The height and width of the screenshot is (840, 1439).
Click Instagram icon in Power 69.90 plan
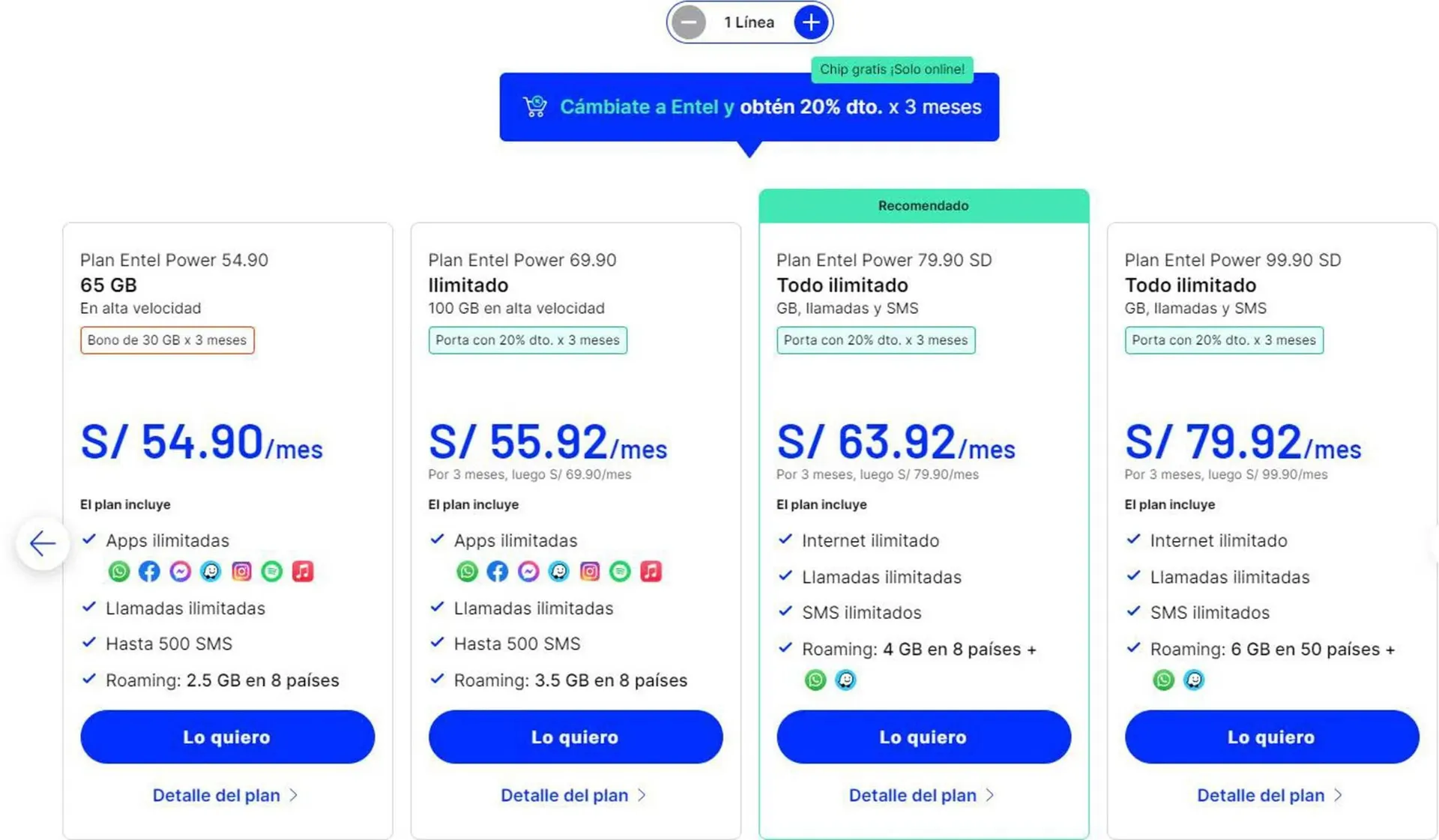point(589,572)
